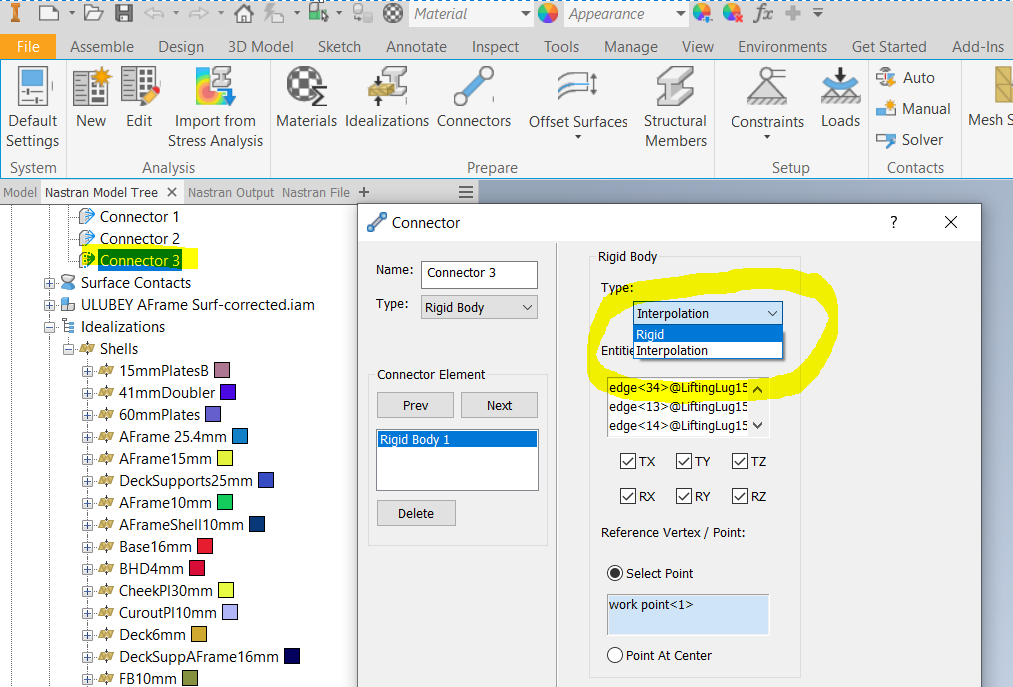Expand the Surface Contacts tree node

(x=49, y=283)
